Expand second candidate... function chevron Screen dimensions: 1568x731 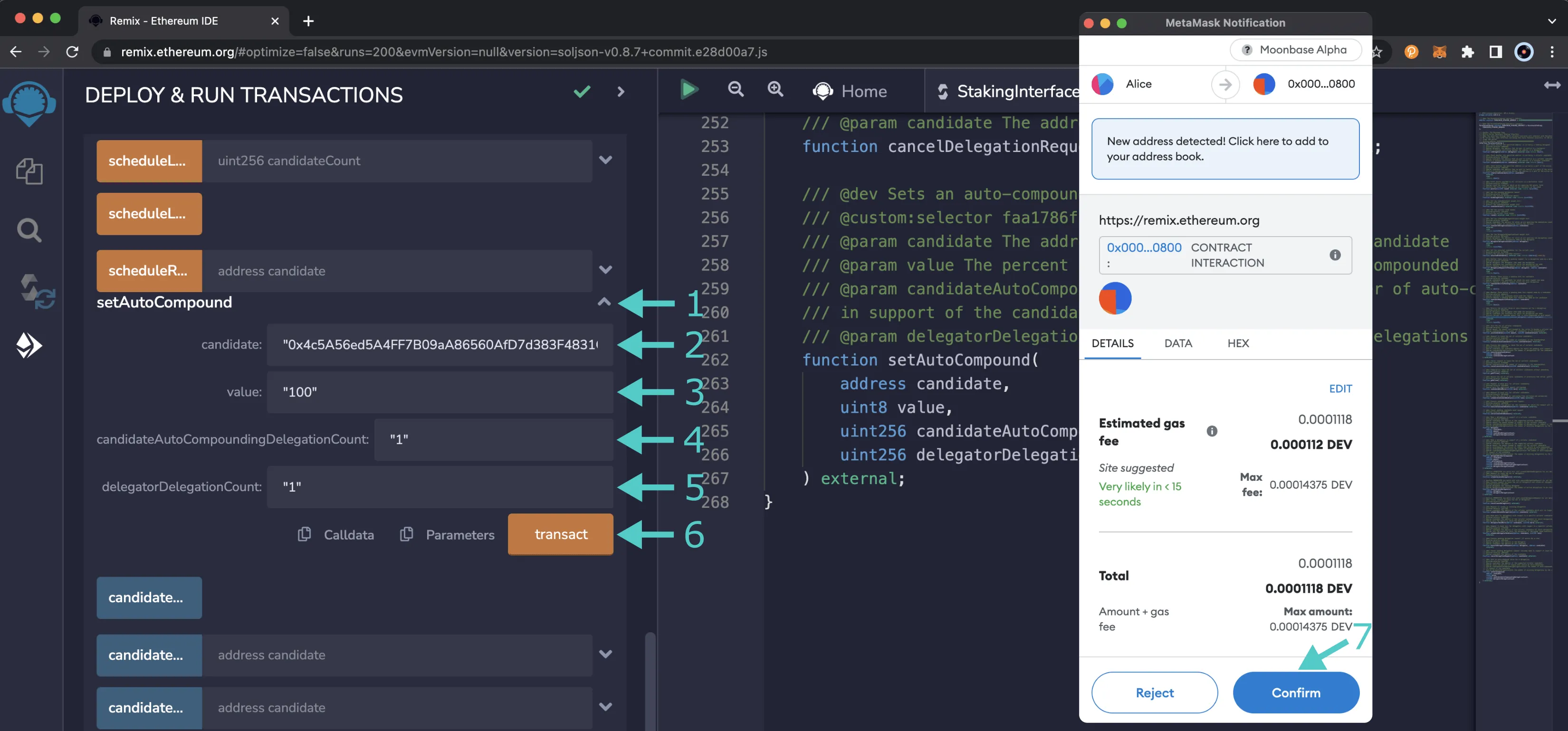coord(605,655)
